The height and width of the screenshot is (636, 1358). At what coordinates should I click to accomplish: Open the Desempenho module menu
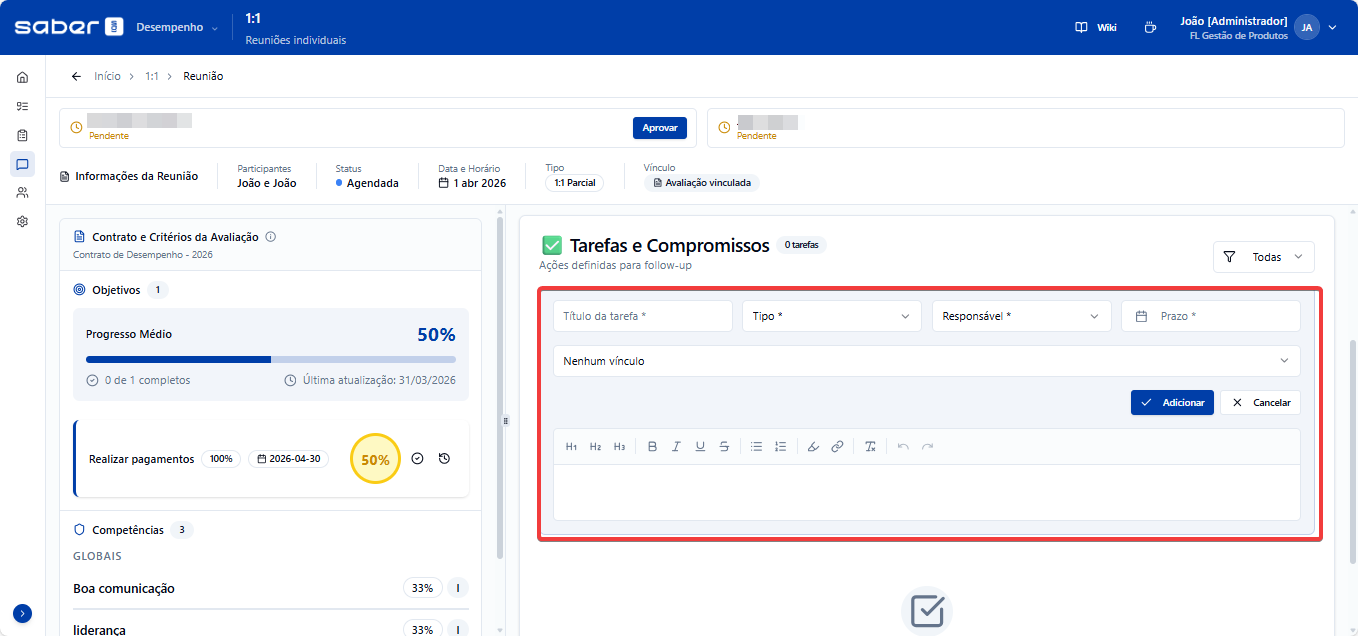pyautogui.click(x=177, y=28)
